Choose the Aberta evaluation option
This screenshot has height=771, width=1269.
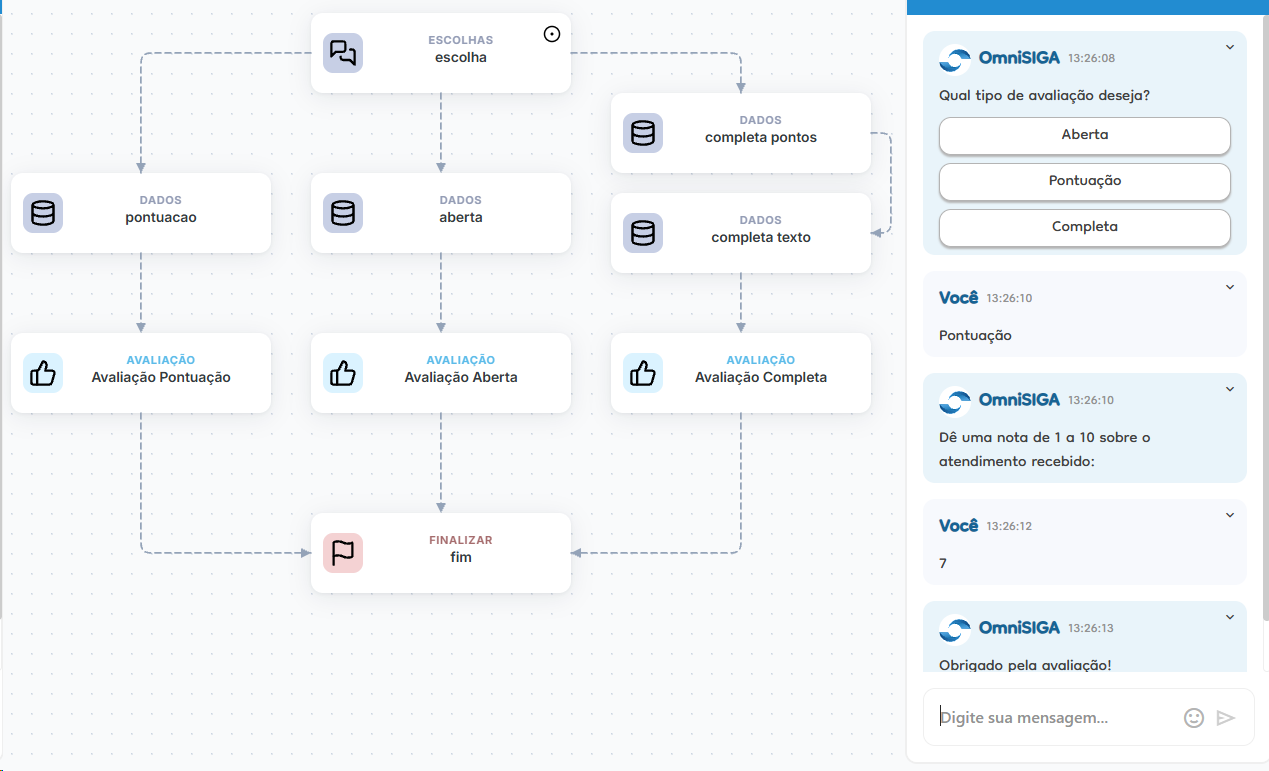1085,135
